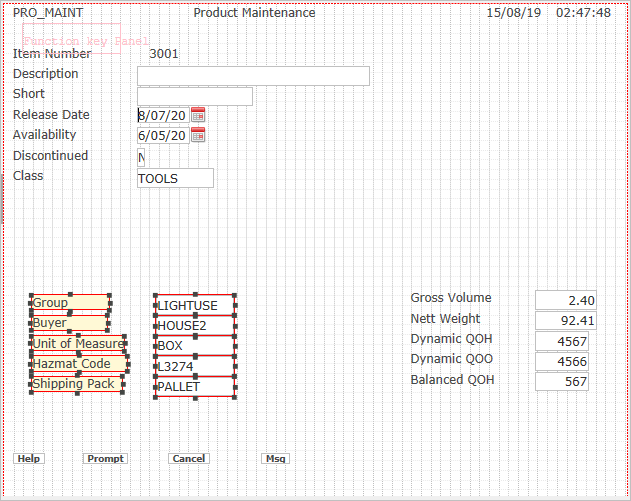Click the date 15/08/19 in header
This screenshot has height=501, width=631.
[514, 12]
